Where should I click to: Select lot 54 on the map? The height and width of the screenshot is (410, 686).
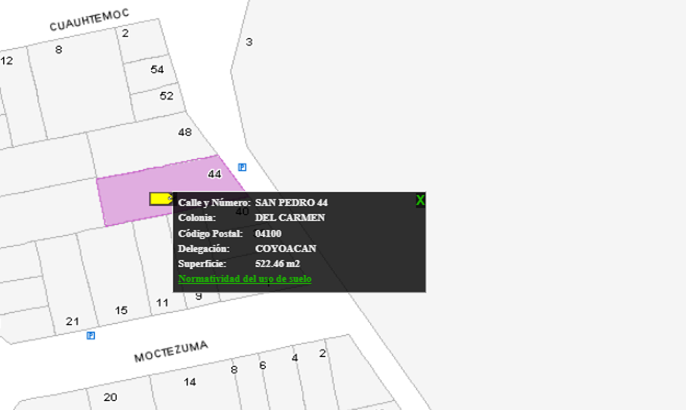coord(157,69)
